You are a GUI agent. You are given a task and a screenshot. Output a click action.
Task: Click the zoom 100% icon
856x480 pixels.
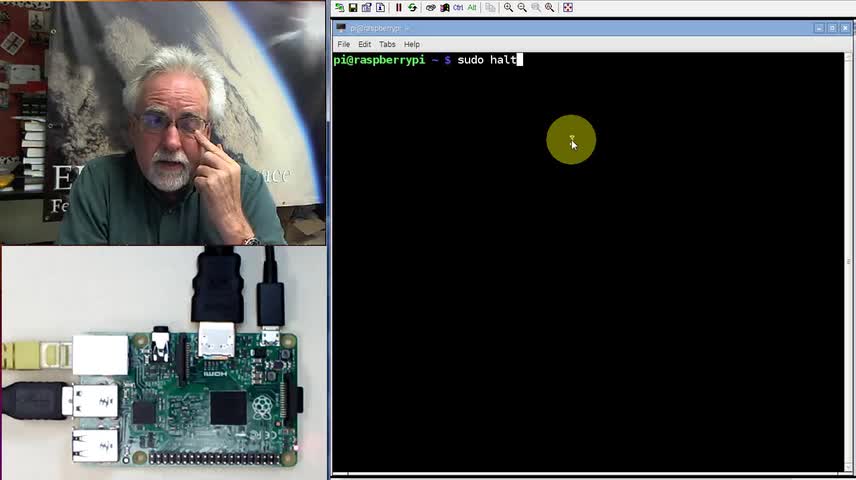536,8
